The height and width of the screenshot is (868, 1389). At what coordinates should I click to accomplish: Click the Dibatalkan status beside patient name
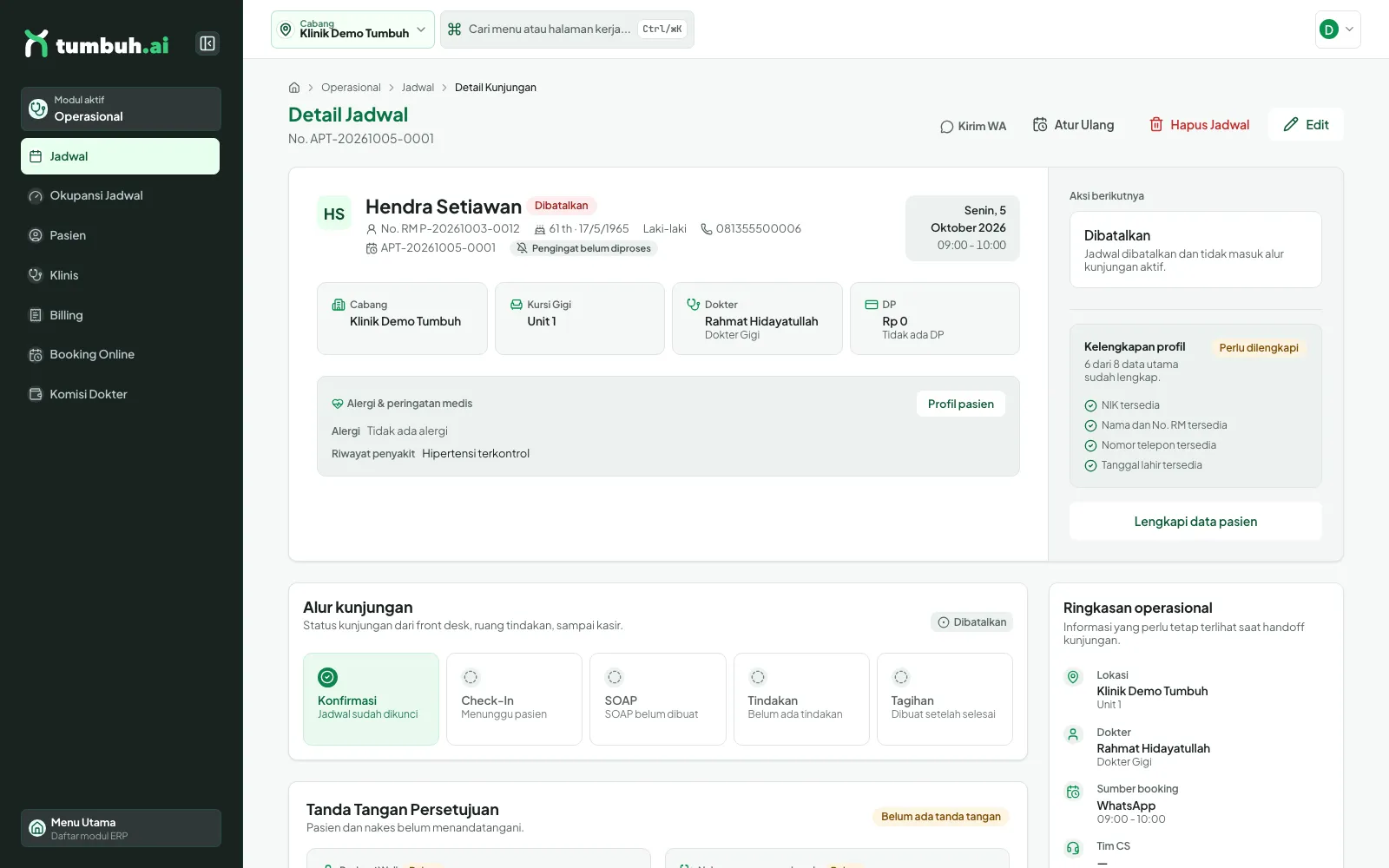pos(561,206)
